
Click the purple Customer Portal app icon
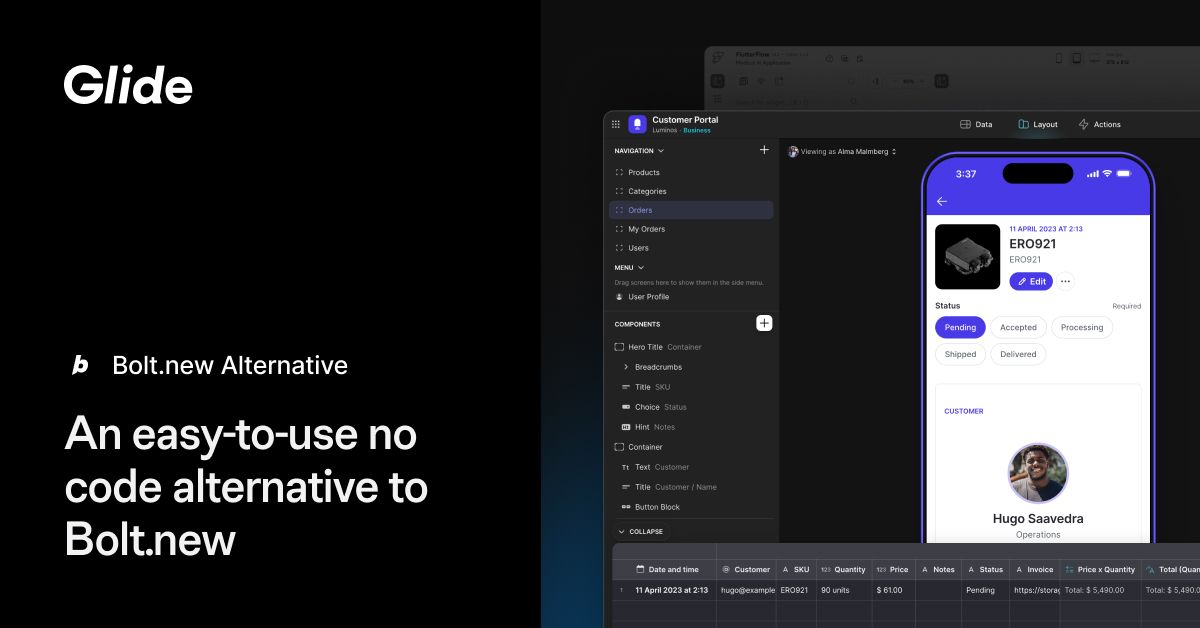click(x=637, y=124)
